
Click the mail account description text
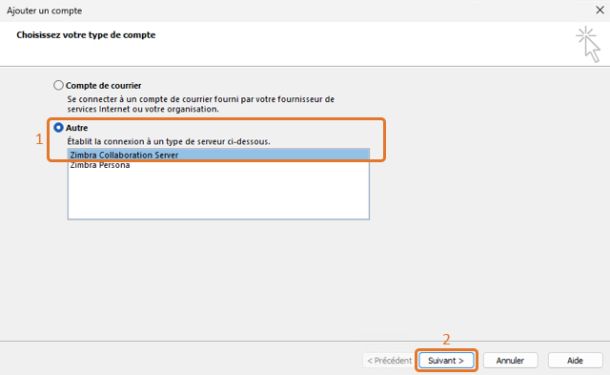pyautogui.click(x=201, y=104)
